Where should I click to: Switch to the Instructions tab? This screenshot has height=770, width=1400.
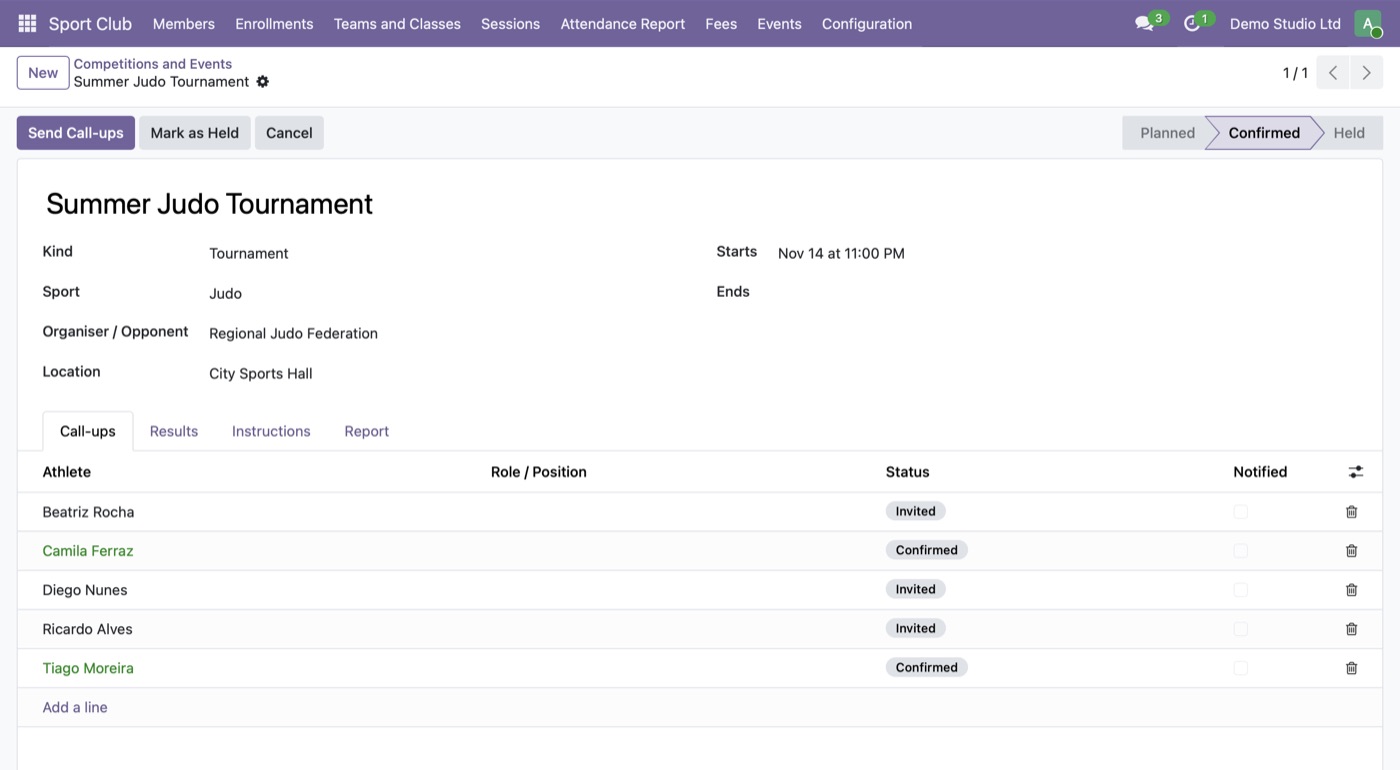pos(271,431)
